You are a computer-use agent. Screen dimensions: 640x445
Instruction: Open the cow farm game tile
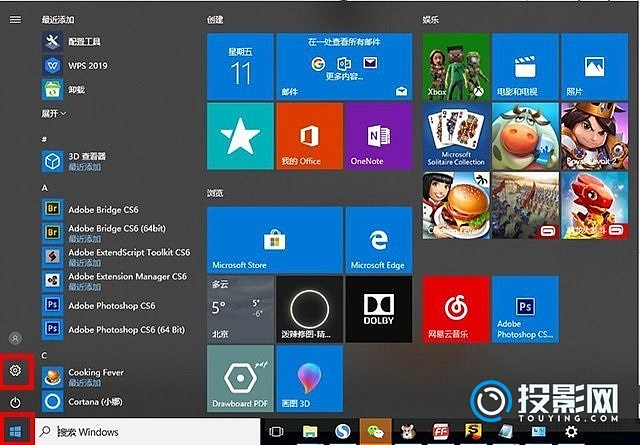(x=525, y=136)
